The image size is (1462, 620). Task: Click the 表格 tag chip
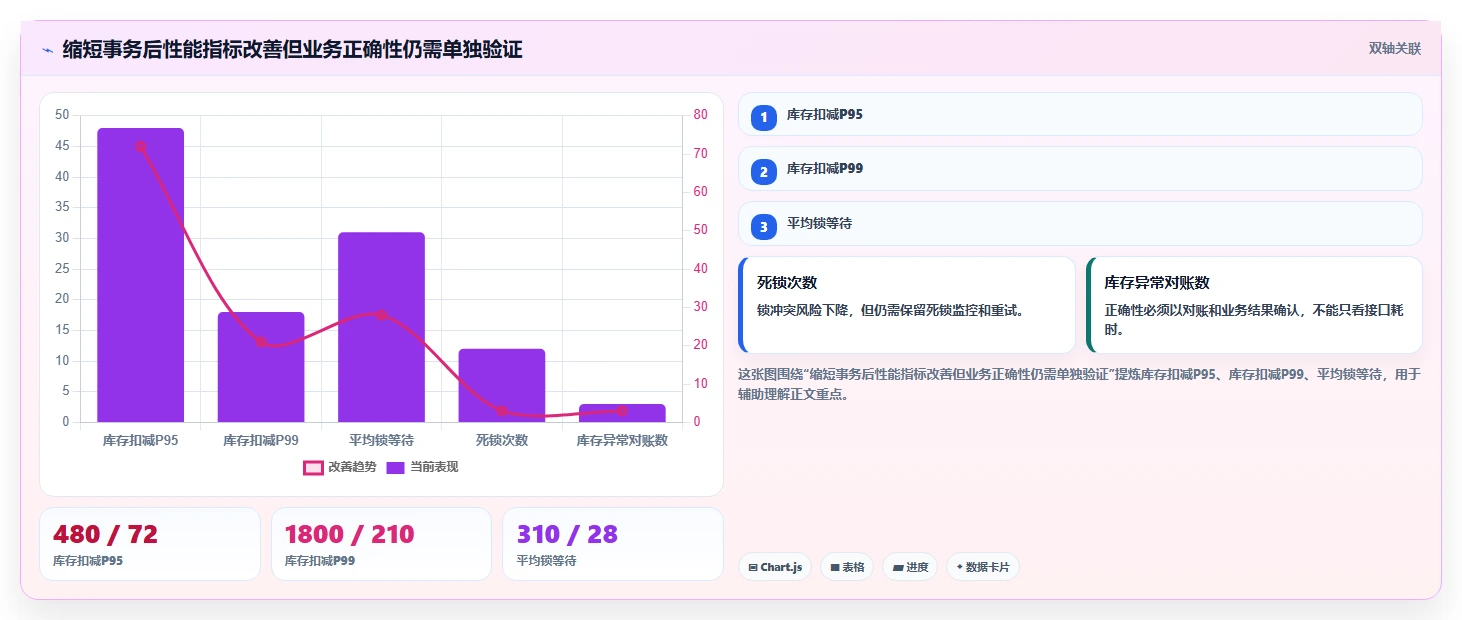coord(847,567)
